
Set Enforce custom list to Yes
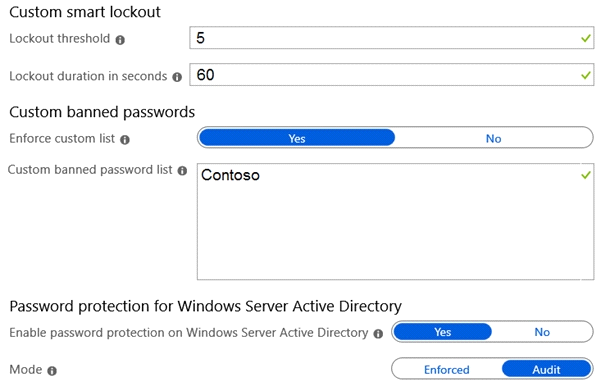pos(297,138)
